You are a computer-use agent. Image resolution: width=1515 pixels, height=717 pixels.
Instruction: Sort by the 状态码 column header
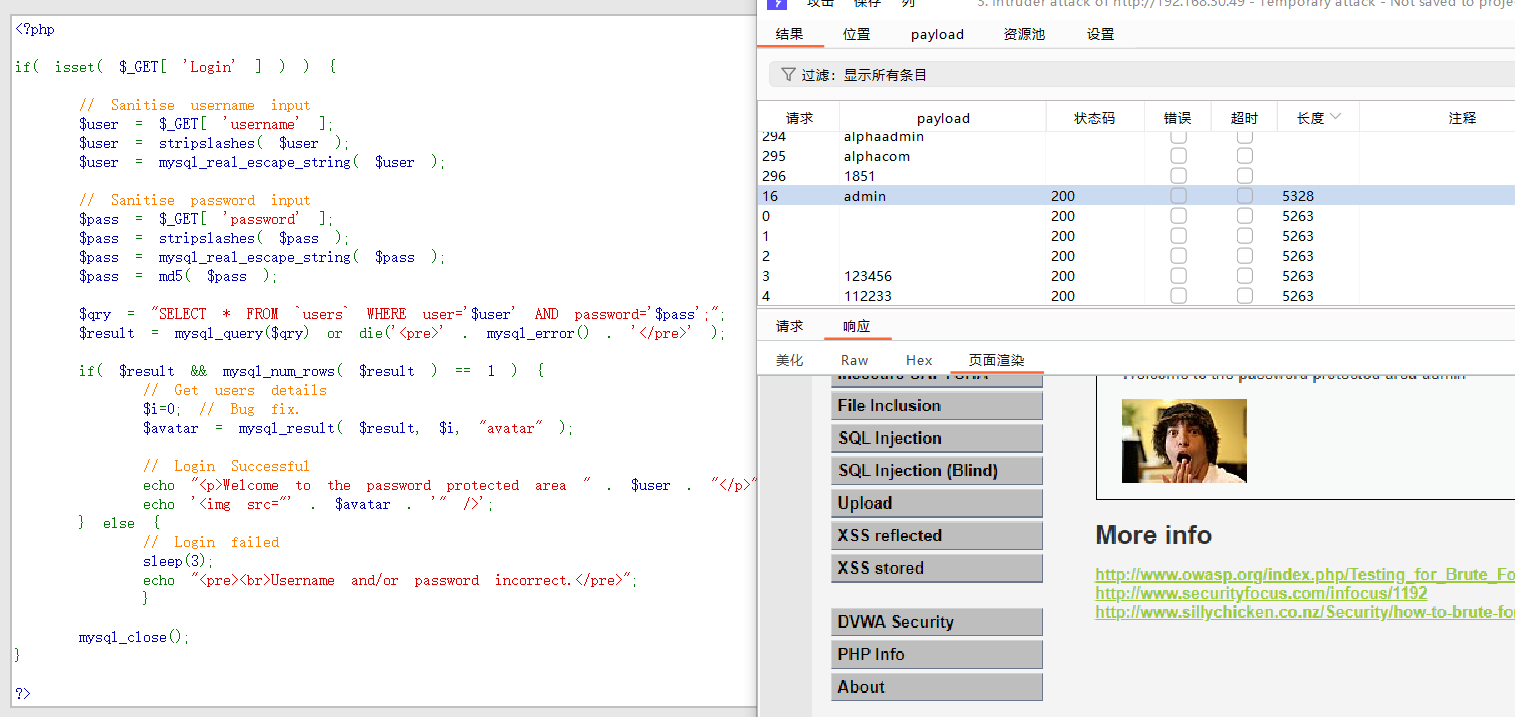[1094, 118]
